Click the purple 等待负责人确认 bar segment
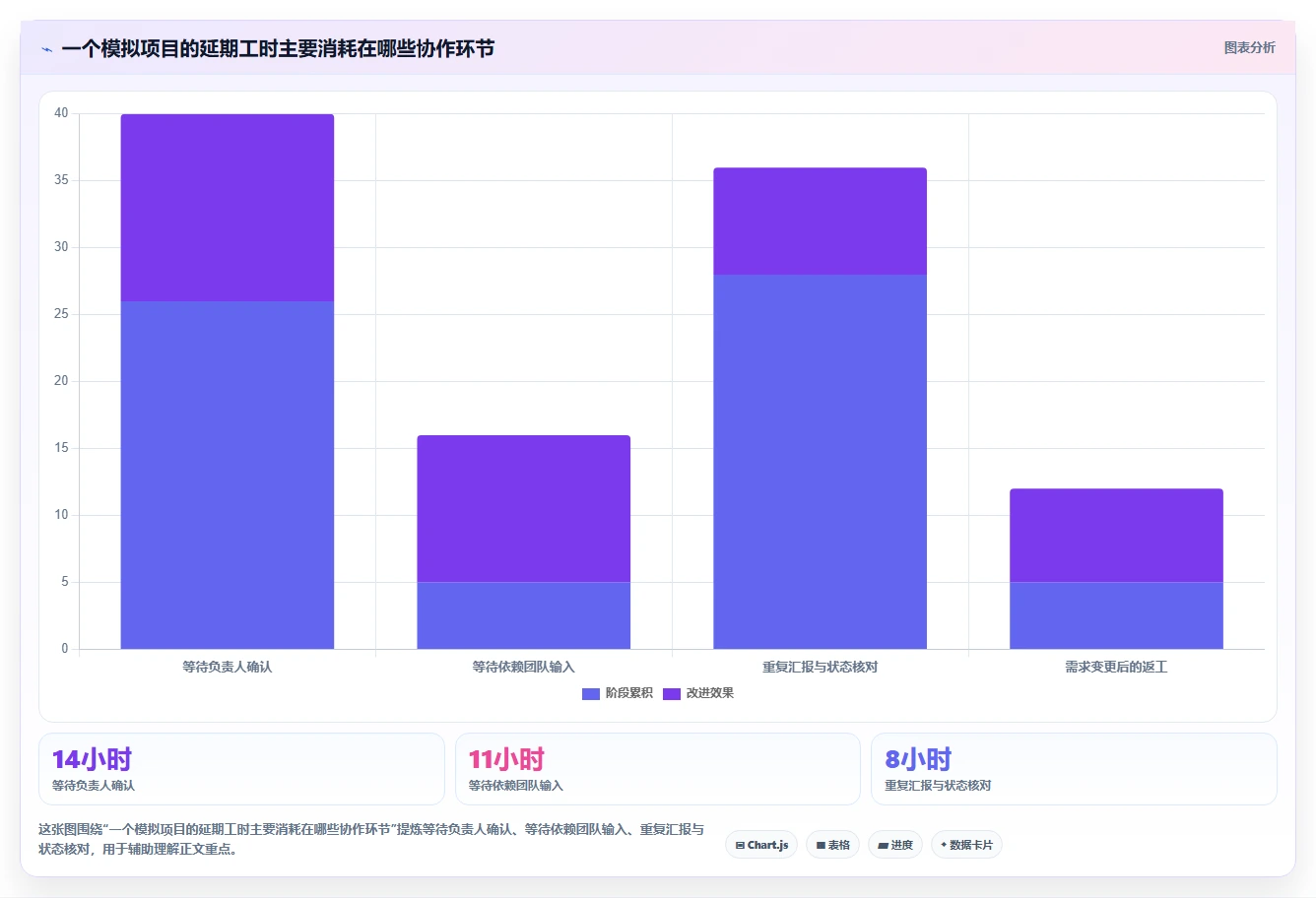The width and height of the screenshot is (1316, 898). 228,208
